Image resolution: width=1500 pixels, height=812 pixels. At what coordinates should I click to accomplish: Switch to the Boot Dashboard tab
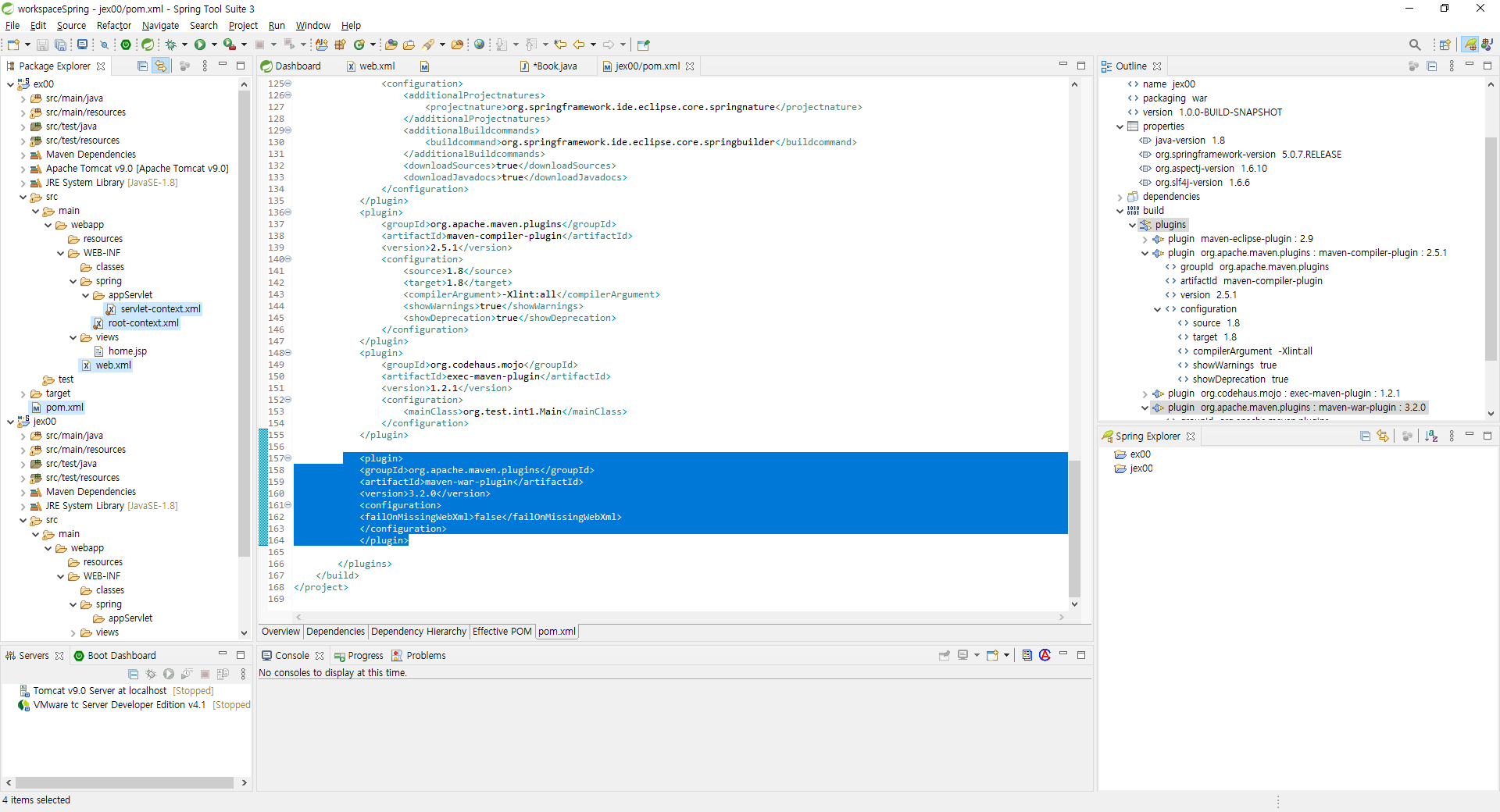coord(115,656)
